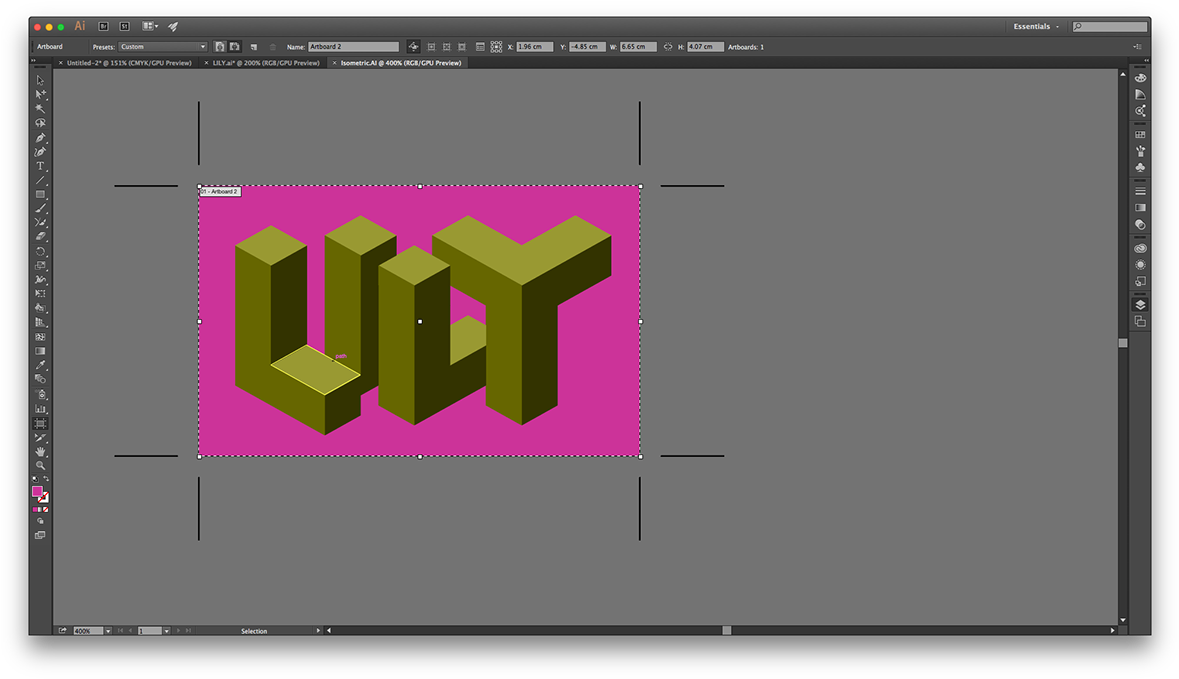1179x679 pixels.
Task: Pick the Magic Wand tool
Action: pyautogui.click(x=40, y=108)
